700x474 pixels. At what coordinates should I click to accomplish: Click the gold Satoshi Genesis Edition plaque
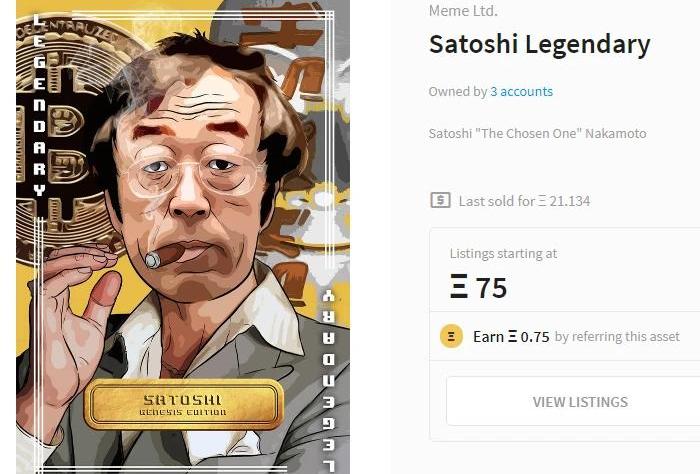point(184,405)
